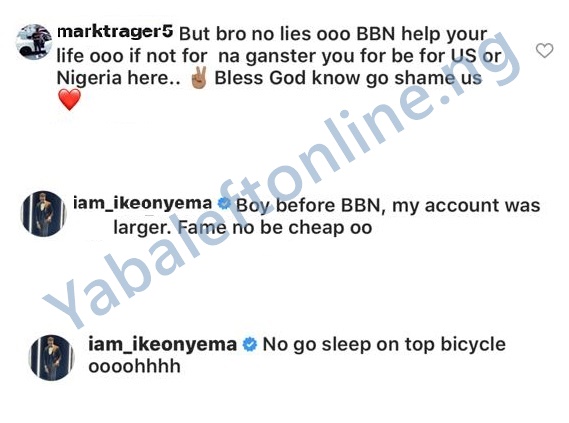The image size is (569, 423).
Task: Open iam_ikeonyema username on 'No go sleep' comment
Action: coord(162,344)
